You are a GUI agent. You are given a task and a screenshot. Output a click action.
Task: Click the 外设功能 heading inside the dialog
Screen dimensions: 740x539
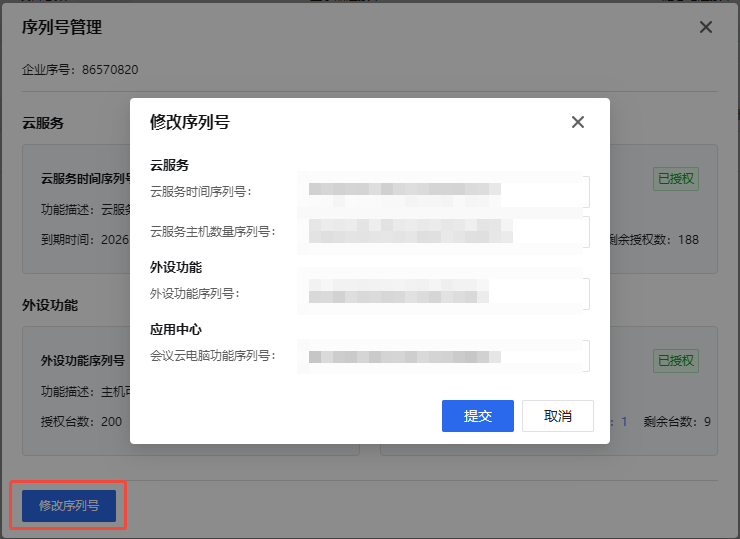click(x=177, y=267)
